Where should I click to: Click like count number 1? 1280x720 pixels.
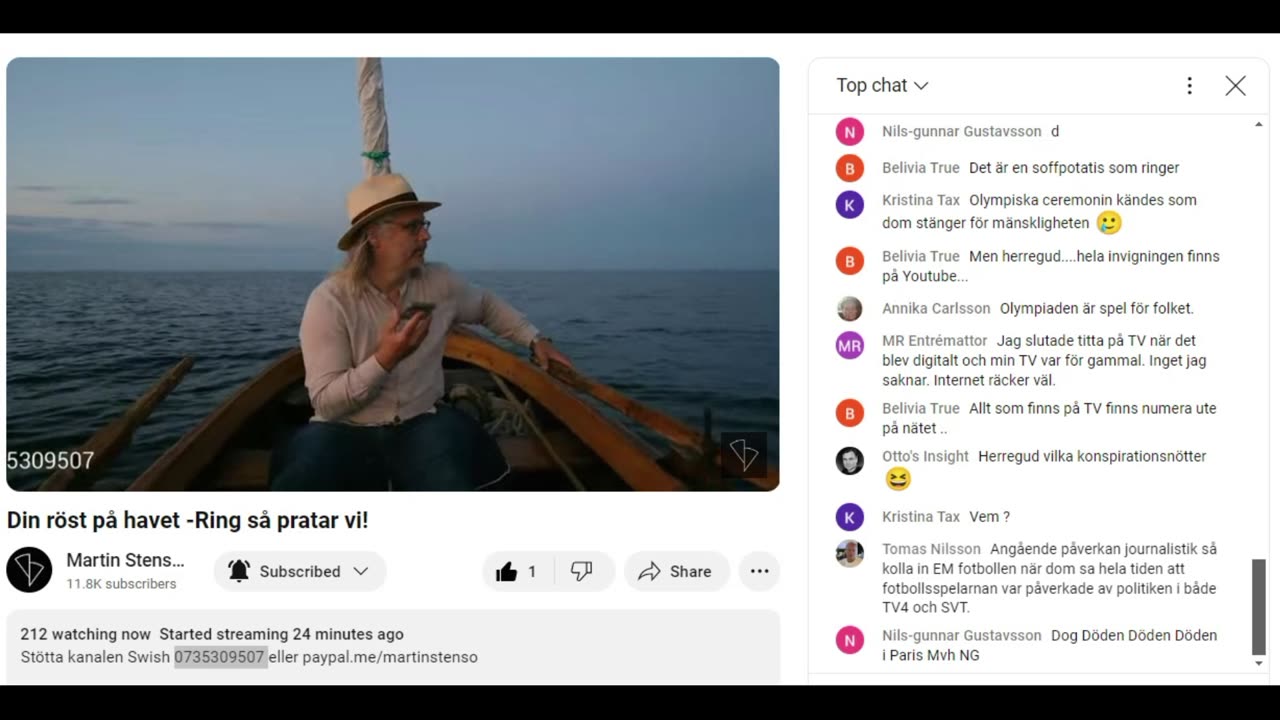[532, 572]
